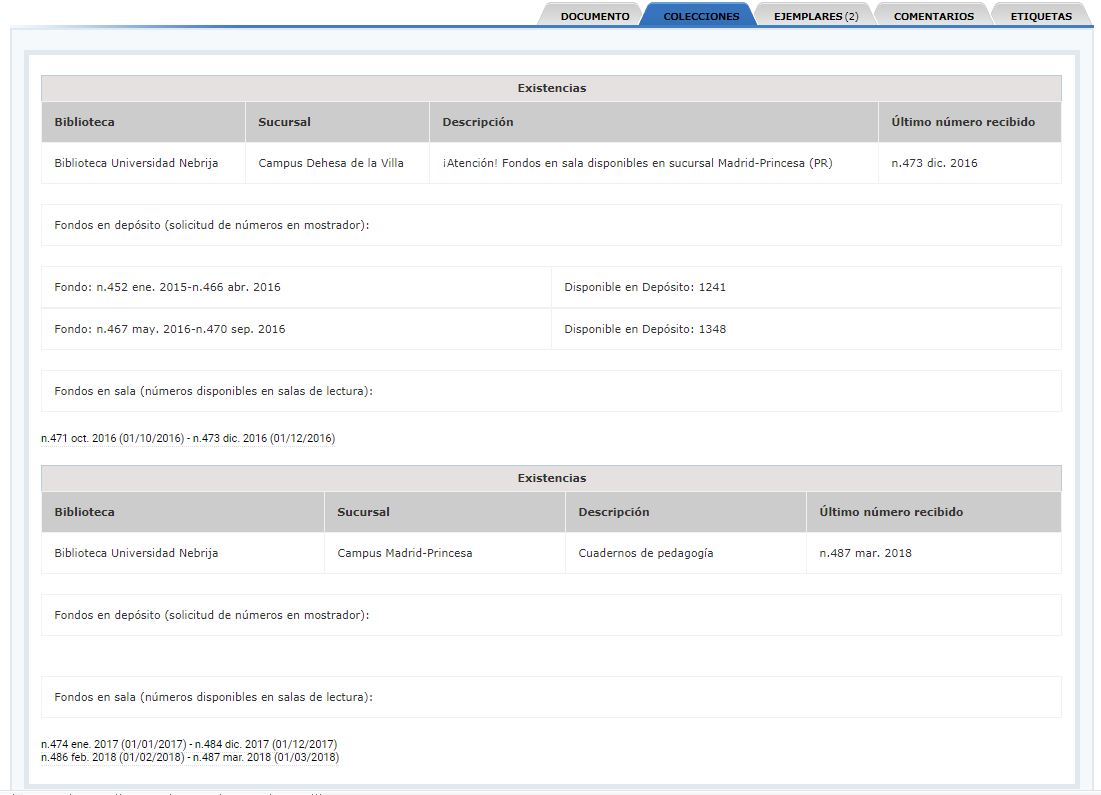Select issue n.486 feb. 2018 (01/02/2018)
The image size is (1101, 795).
pos(112,758)
